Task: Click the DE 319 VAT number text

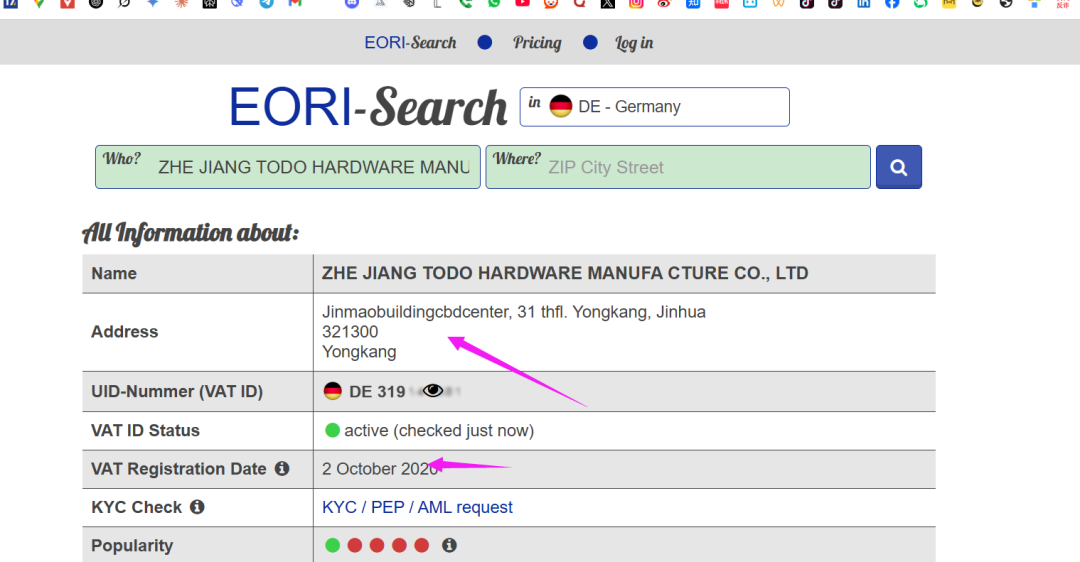Action: 377,392
